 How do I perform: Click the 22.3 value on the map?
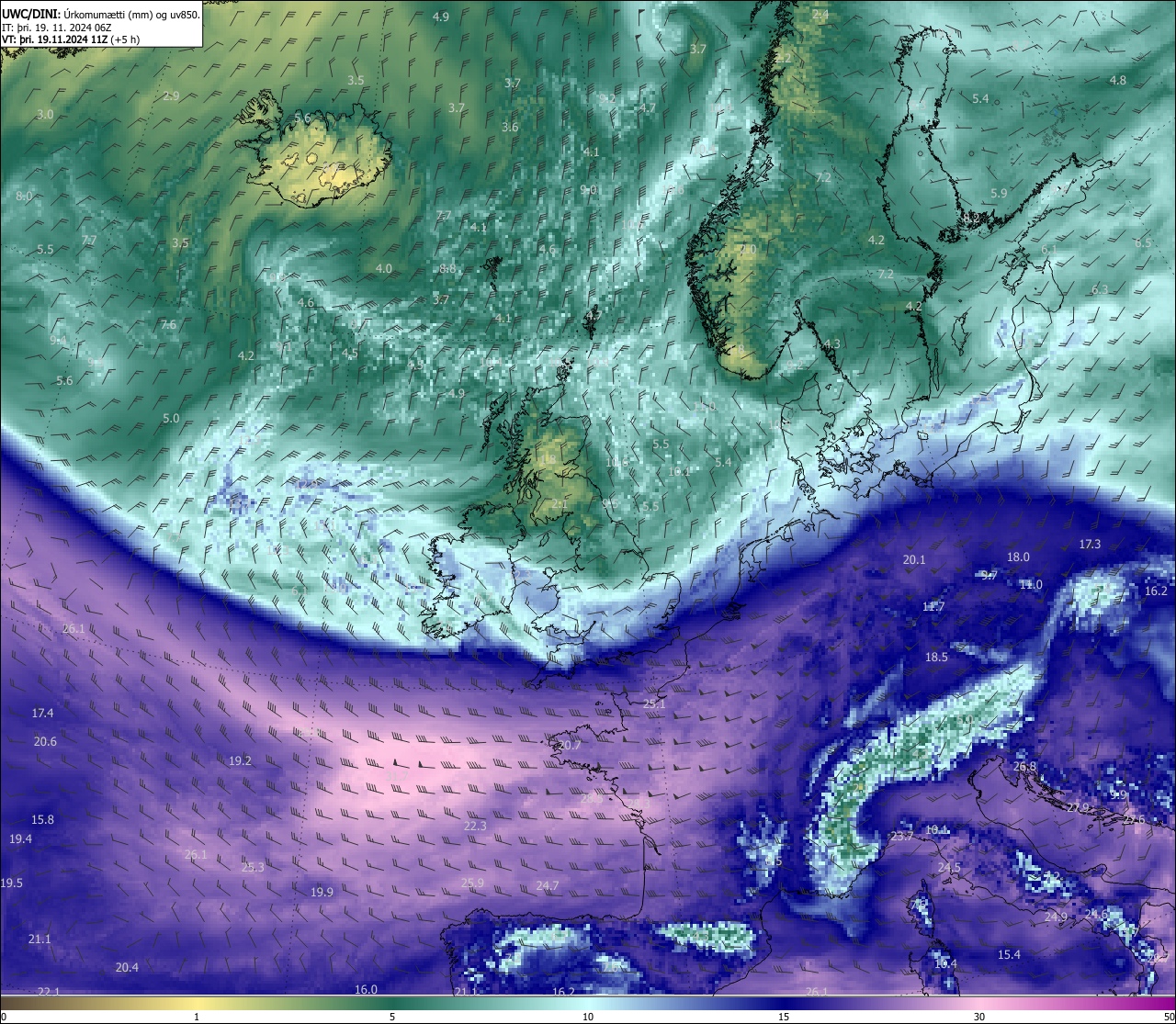(475, 827)
